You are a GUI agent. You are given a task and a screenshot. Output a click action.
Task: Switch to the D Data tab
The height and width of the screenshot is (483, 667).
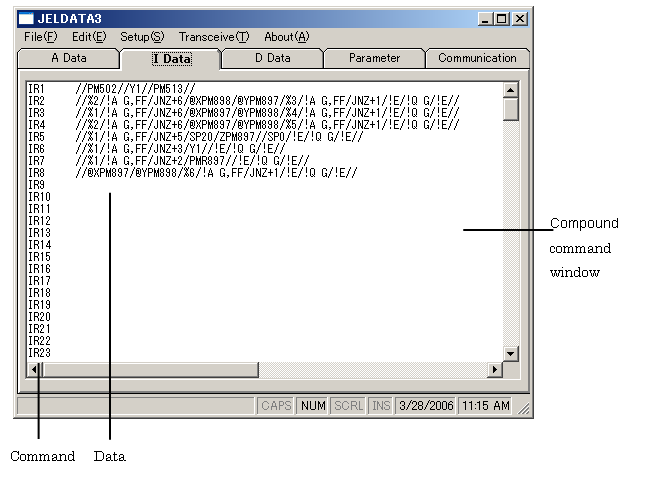272,58
